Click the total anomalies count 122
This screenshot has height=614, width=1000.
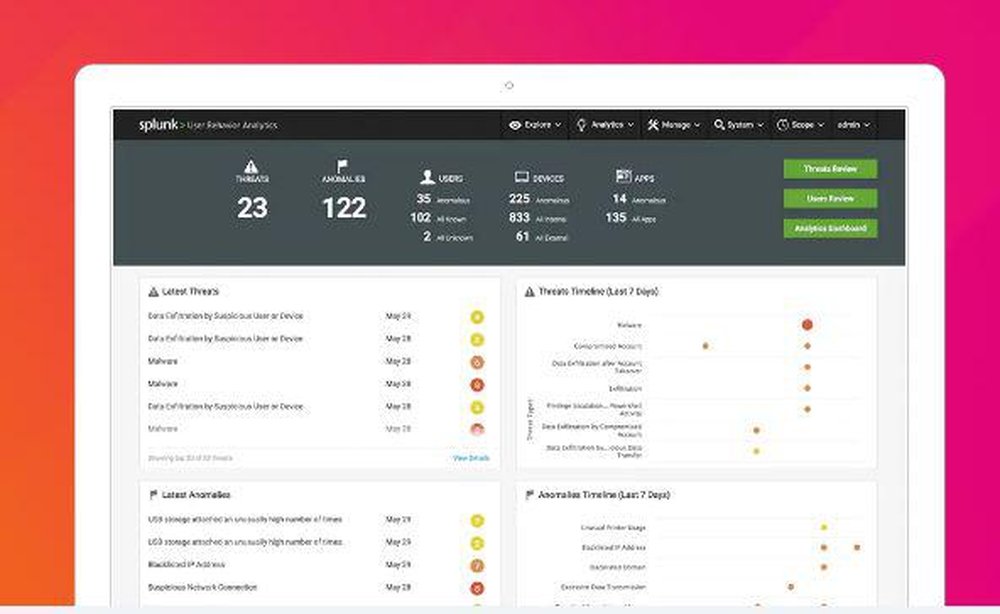pyautogui.click(x=344, y=208)
